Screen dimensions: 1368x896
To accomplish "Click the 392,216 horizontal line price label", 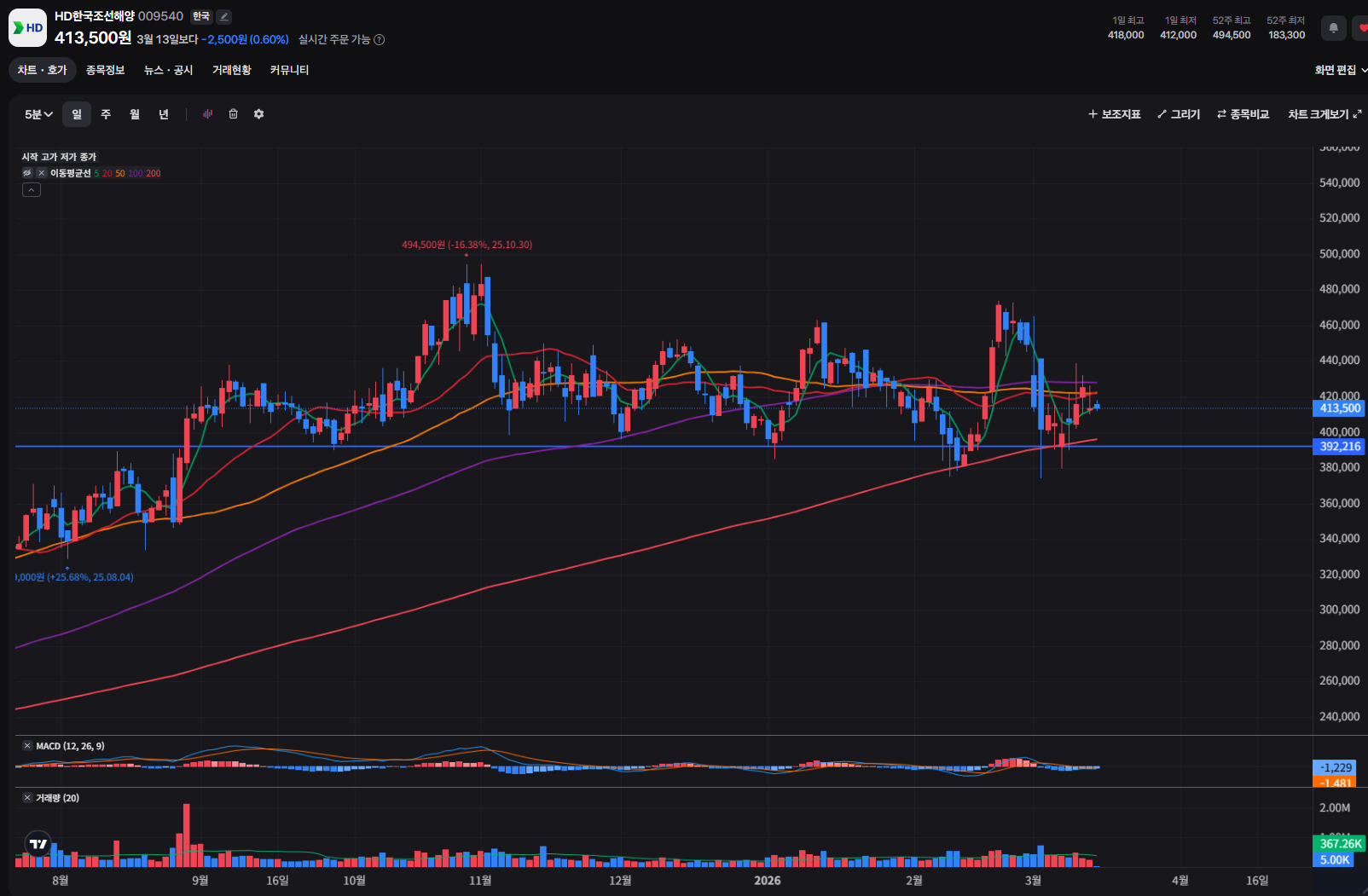I will point(1339,447).
